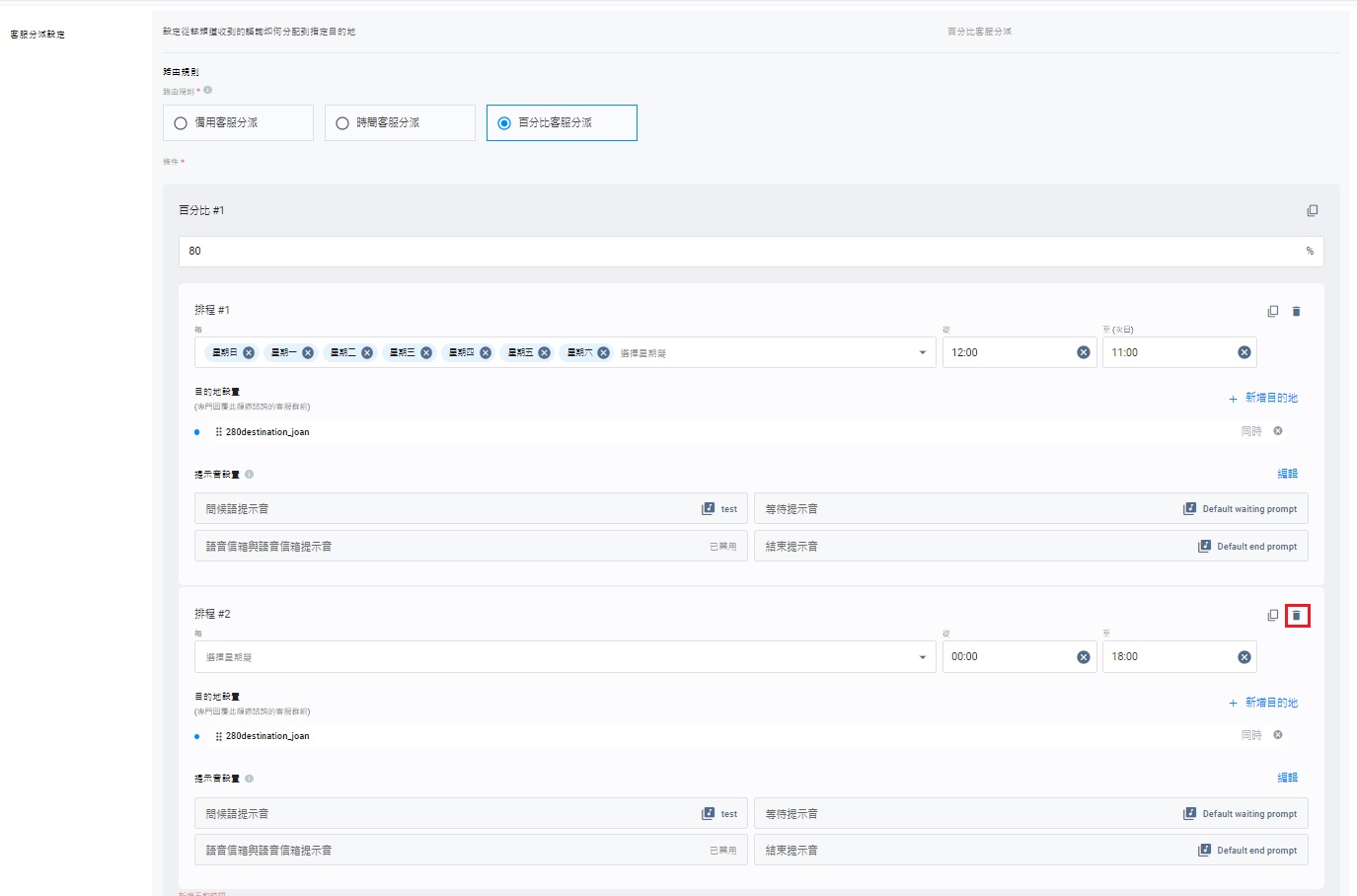Click 新增目的地 in 排程 #2
This screenshot has width=1357, height=896.
coord(1263,703)
